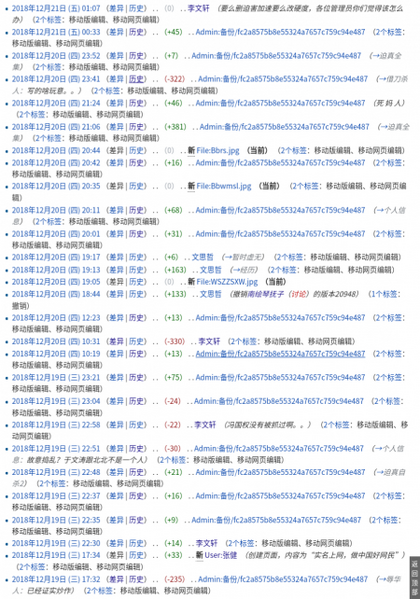Image resolution: width=420 pixels, height=599 pixels.
Task: Open 历史 for the 22:58 (-22) edit
Action: [x=136, y=424]
